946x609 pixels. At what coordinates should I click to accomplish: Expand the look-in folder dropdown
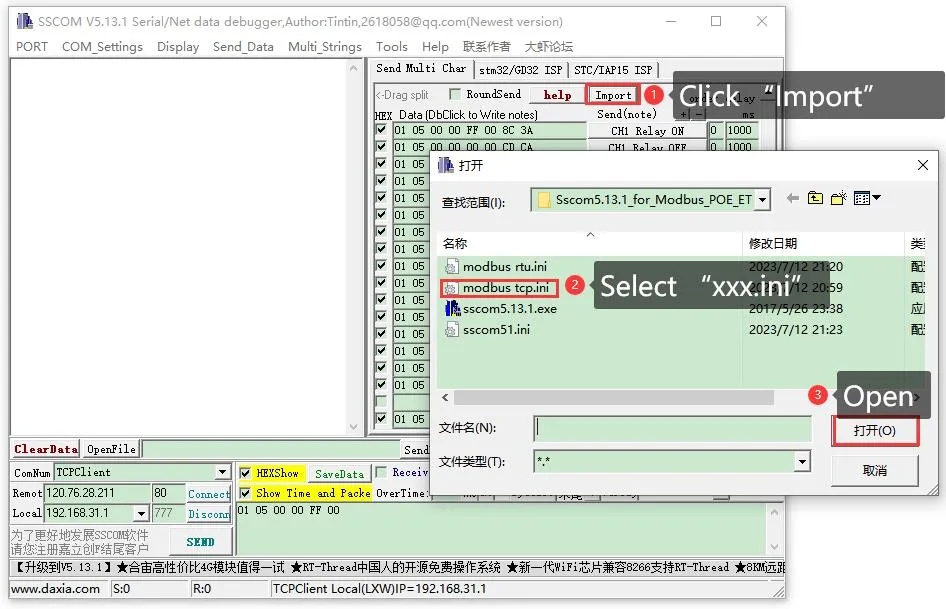tap(763, 200)
